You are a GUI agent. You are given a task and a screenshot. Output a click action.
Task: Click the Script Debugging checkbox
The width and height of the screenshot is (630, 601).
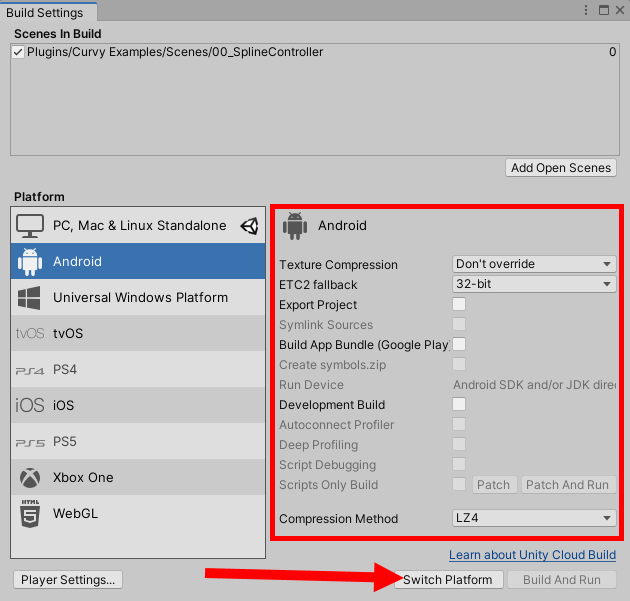pyautogui.click(x=459, y=464)
